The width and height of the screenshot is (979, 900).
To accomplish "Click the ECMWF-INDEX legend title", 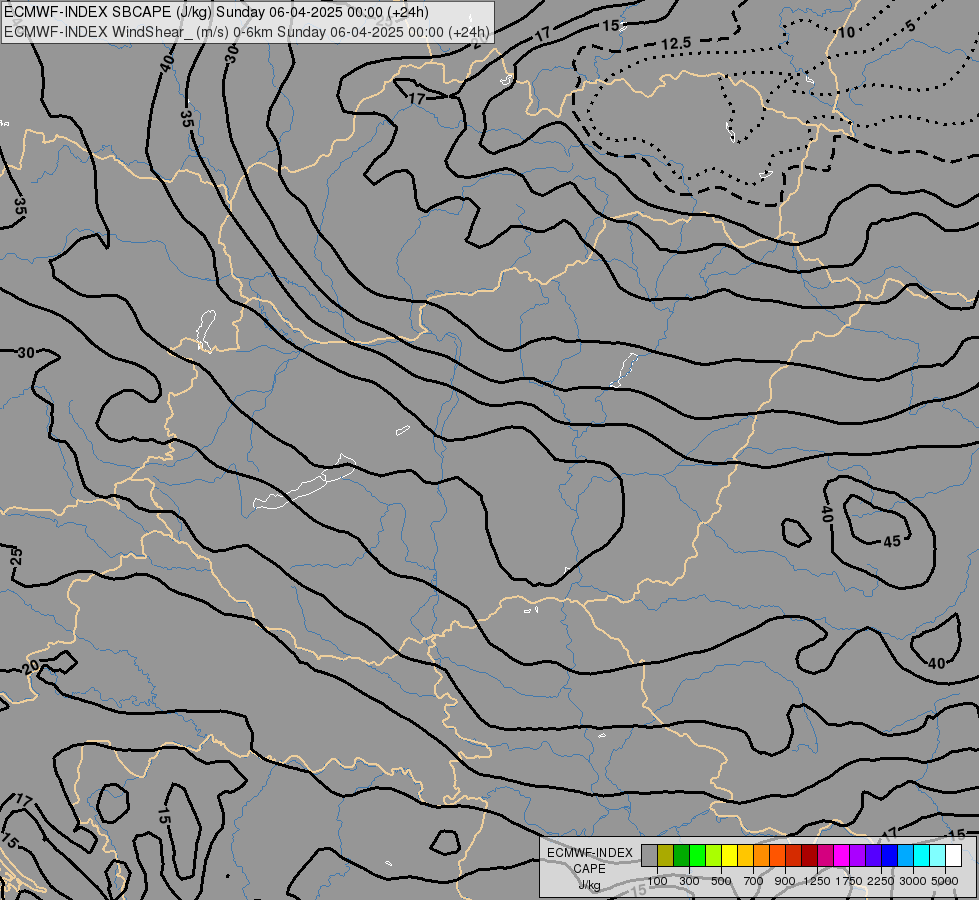I will 589,853.
